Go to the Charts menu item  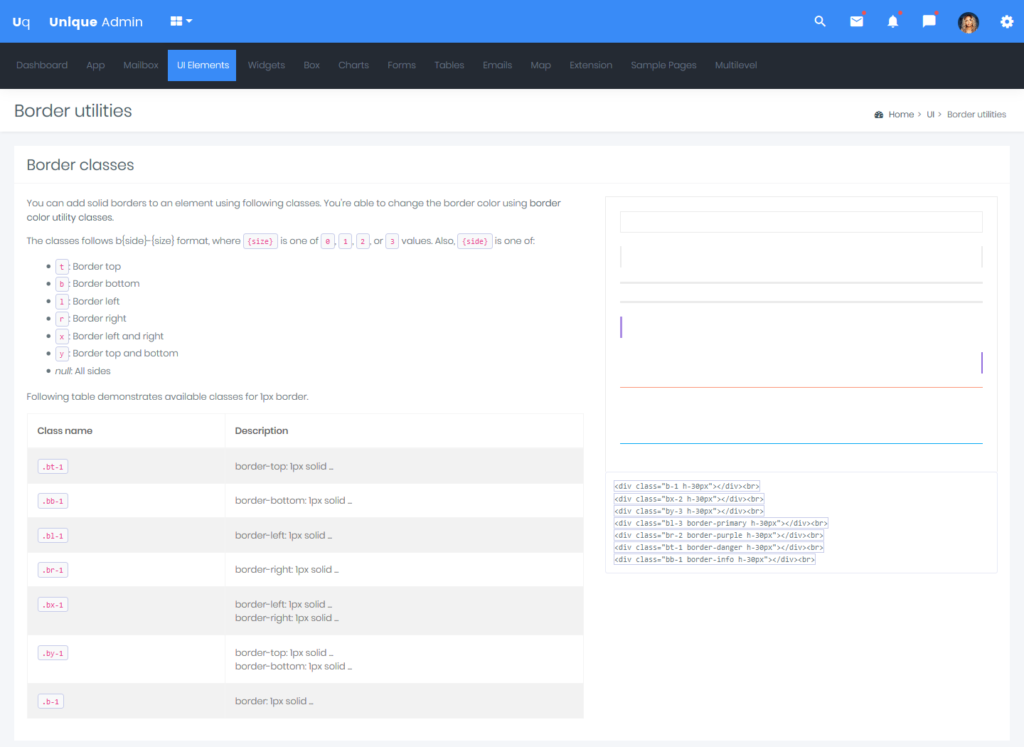click(353, 64)
